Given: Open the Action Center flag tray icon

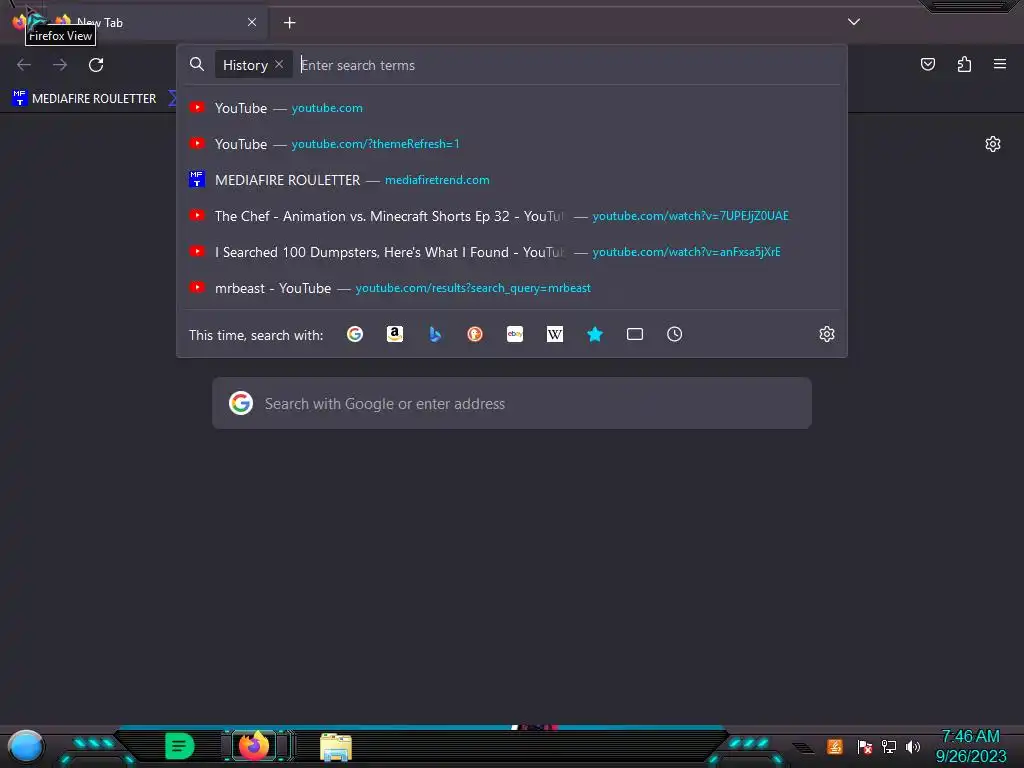Looking at the screenshot, I should coord(864,746).
